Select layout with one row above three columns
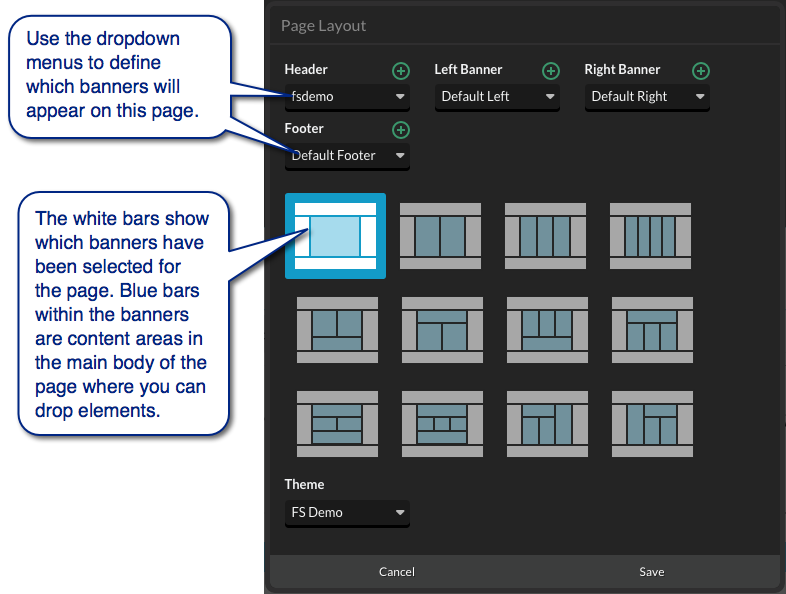The image size is (786, 594). pos(652,330)
